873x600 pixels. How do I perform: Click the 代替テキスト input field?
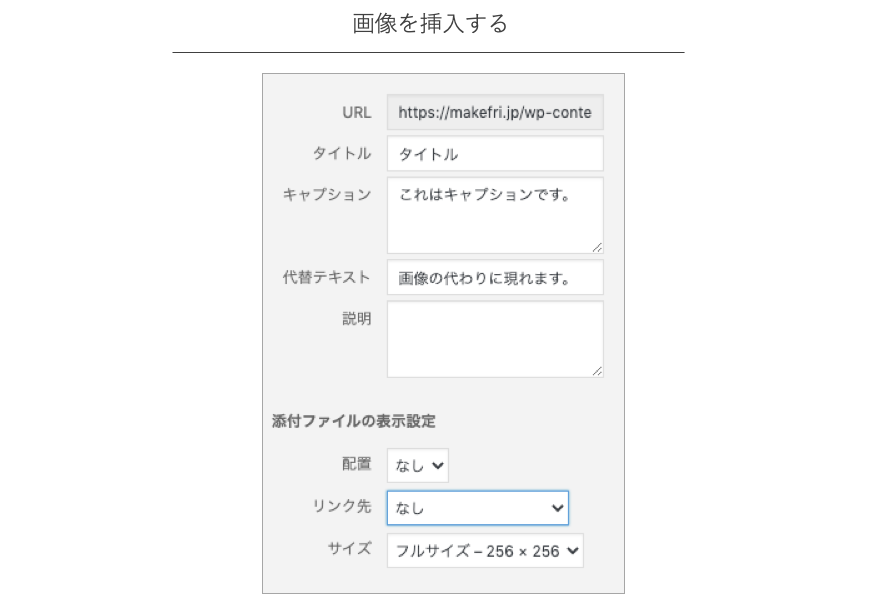coord(495,278)
